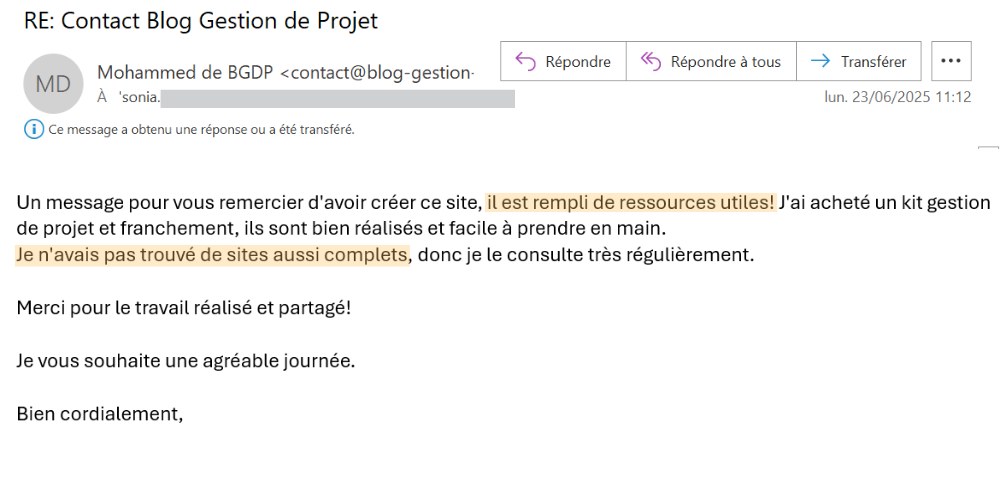Click highlighted sentence Je n'avais pas trouvé de sites
This screenshot has height=500, width=1000.
(212, 255)
